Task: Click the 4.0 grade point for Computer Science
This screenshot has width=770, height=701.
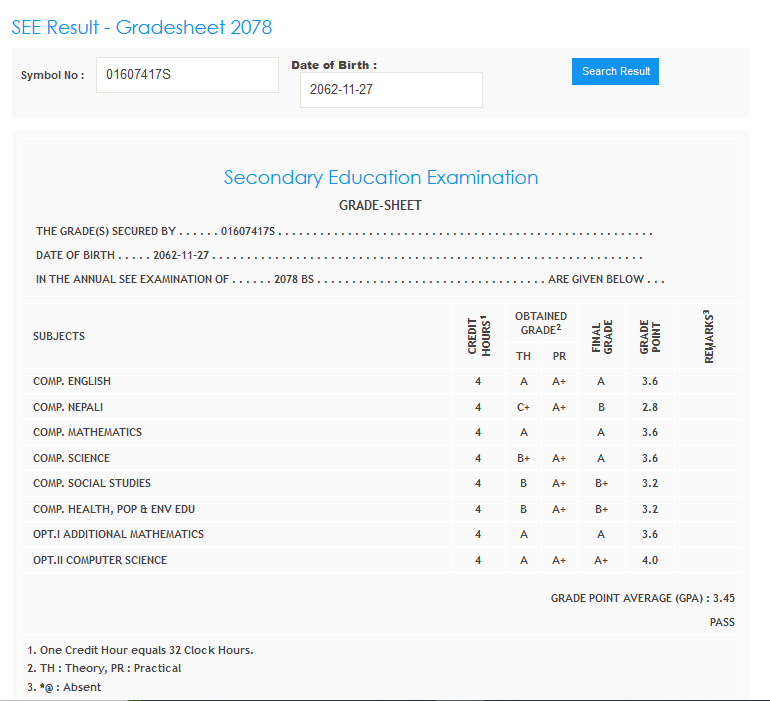Action: pyautogui.click(x=649, y=560)
